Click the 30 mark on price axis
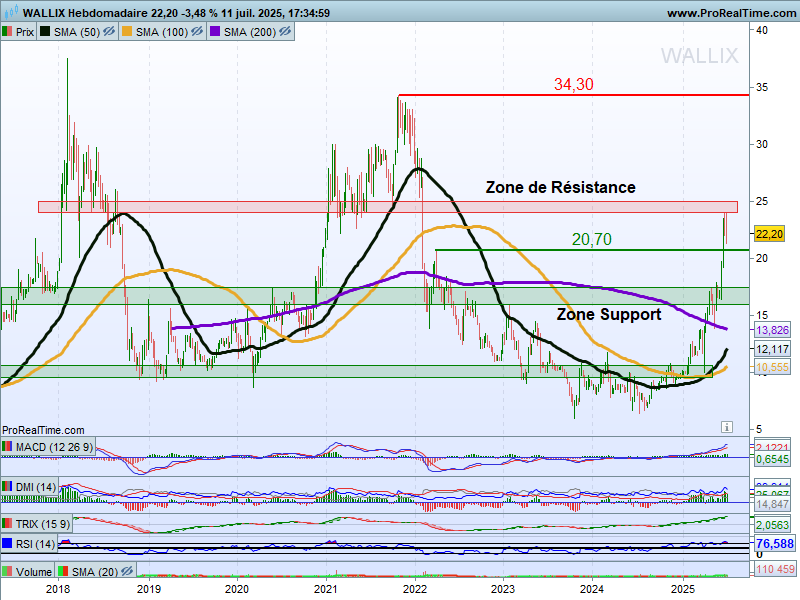Image resolution: width=800 pixels, height=600 pixels. coord(762,144)
